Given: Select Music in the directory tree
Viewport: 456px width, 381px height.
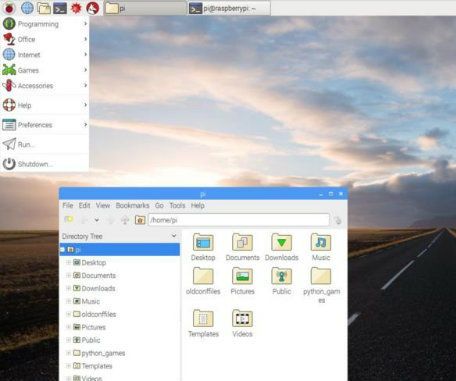Looking at the screenshot, I should (x=91, y=301).
